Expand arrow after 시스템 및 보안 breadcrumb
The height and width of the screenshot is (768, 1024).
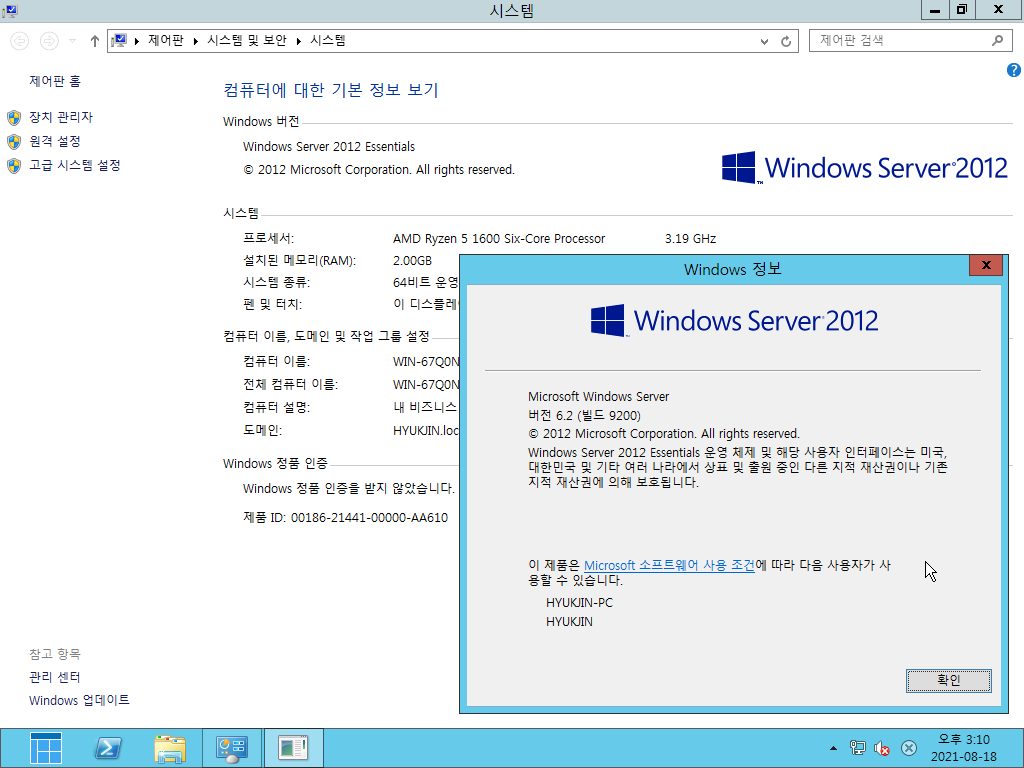(x=298, y=41)
